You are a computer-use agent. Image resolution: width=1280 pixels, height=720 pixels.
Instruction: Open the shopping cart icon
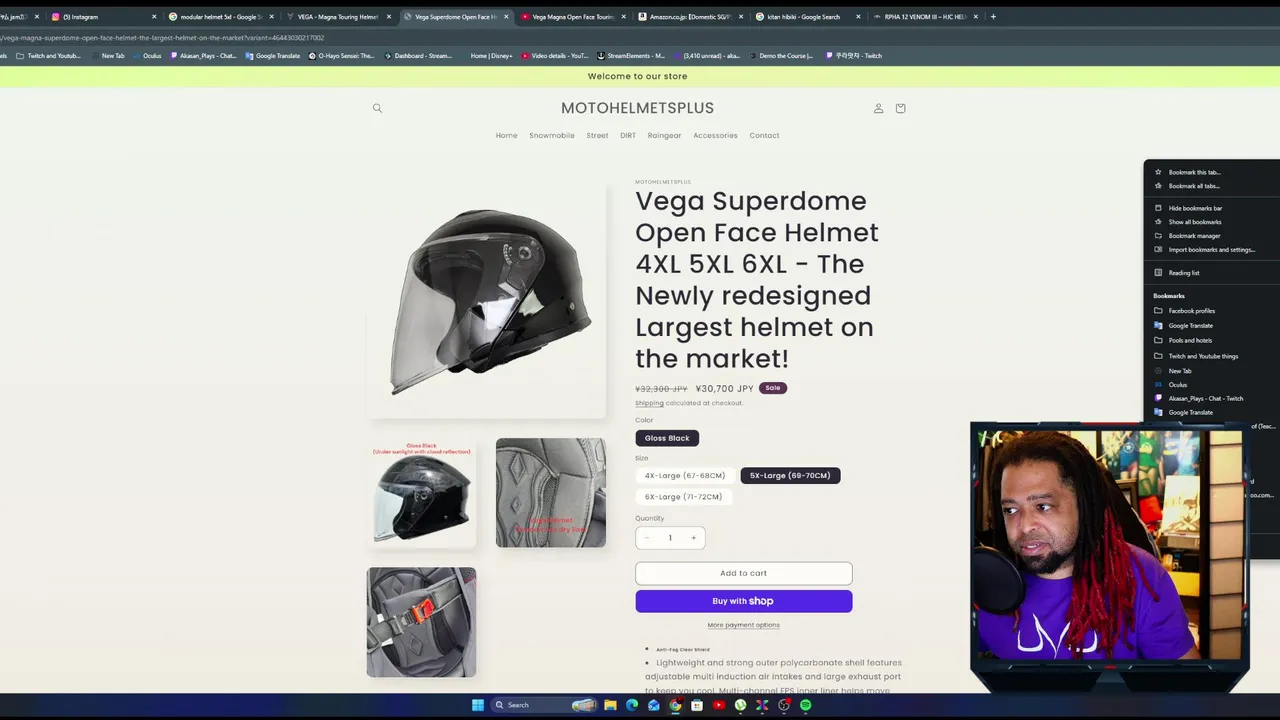pyautogui.click(x=900, y=108)
